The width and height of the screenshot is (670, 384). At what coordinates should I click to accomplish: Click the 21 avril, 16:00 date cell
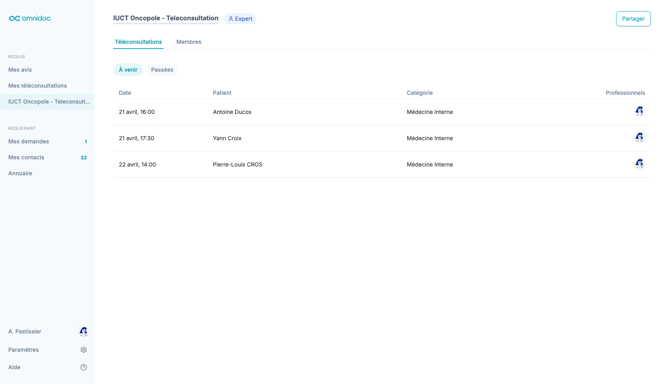point(137,112)
